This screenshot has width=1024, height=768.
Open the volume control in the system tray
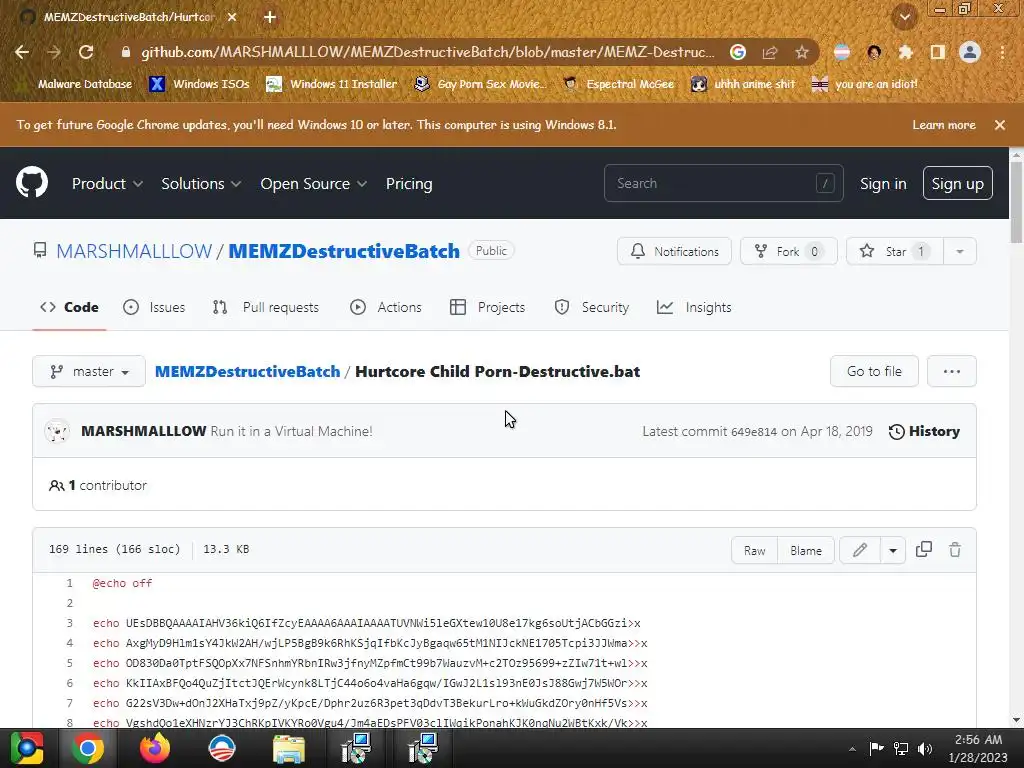point(925,748)
